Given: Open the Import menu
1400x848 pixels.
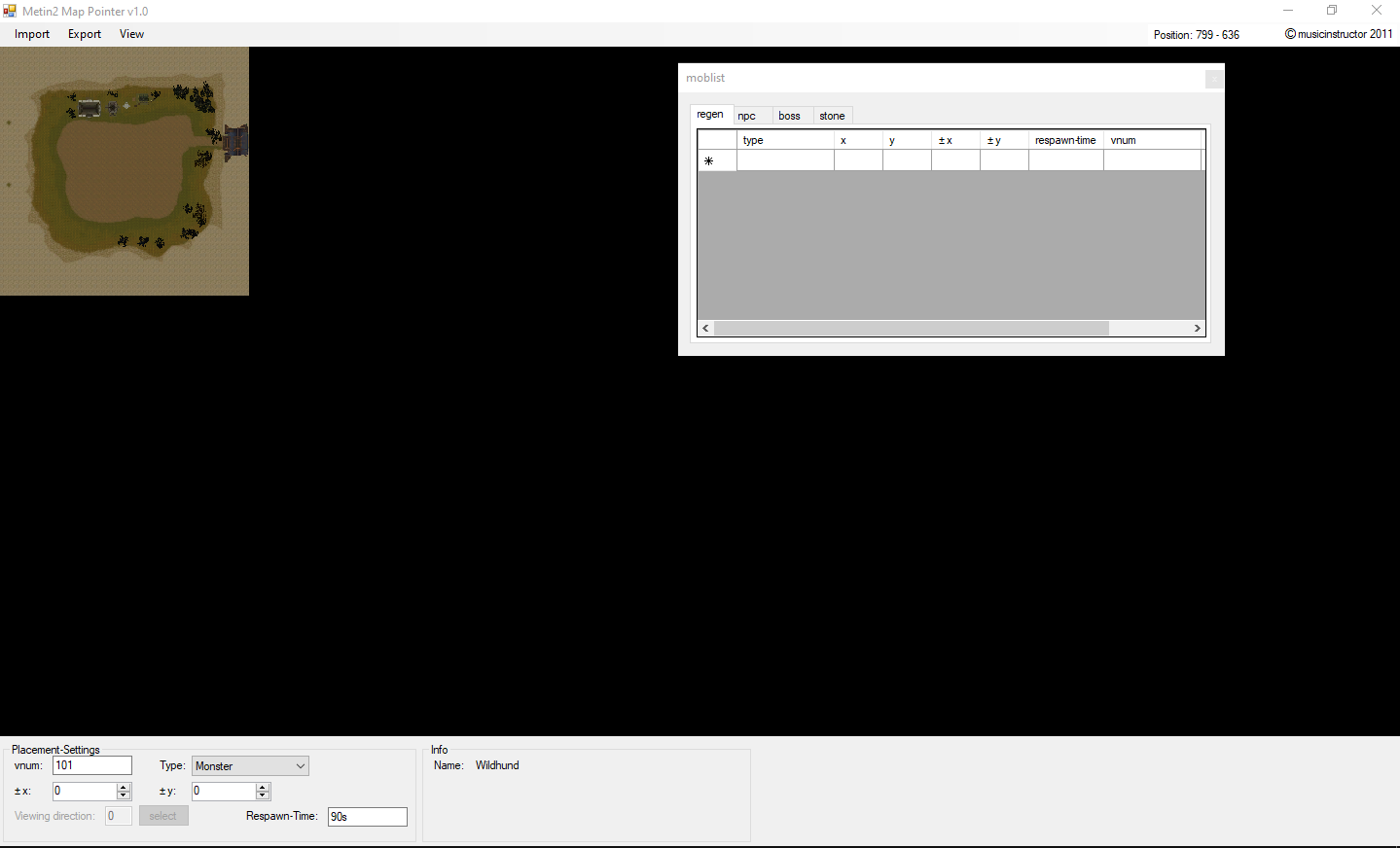Looking at the screenshot, I should (31, 34).
